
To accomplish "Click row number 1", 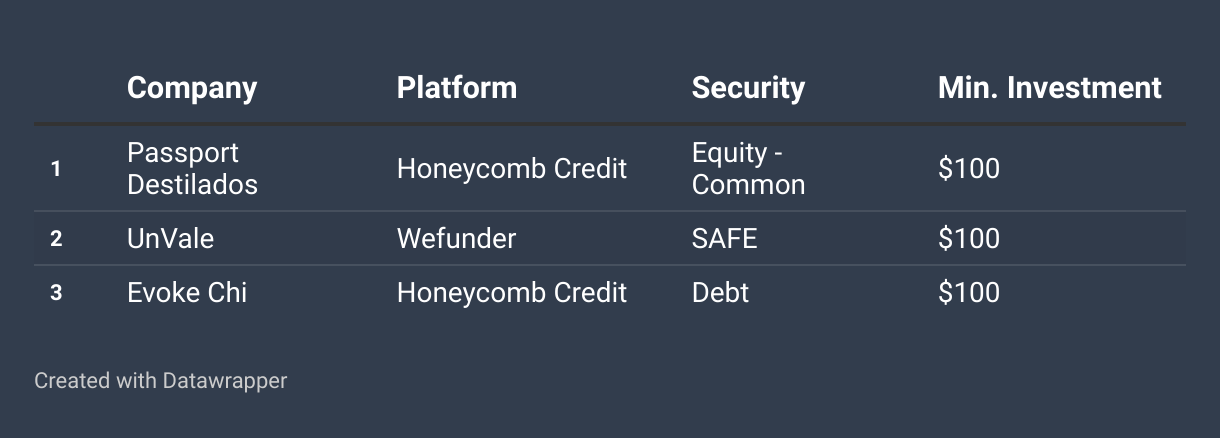I will (56, 169).
